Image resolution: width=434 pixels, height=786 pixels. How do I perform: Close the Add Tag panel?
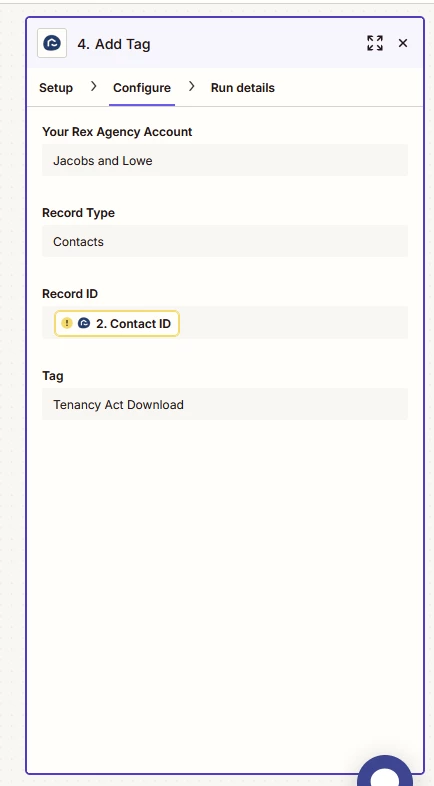tap(403, 44)
